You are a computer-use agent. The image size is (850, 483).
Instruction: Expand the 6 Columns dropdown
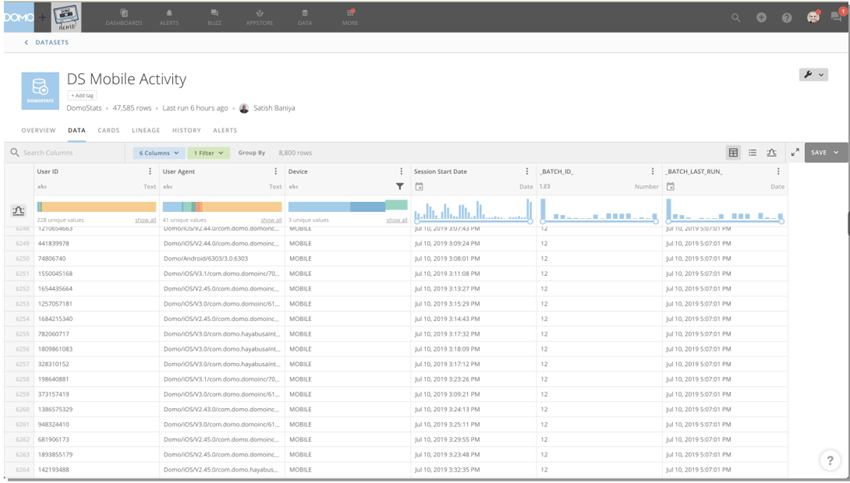coord(159,153)
